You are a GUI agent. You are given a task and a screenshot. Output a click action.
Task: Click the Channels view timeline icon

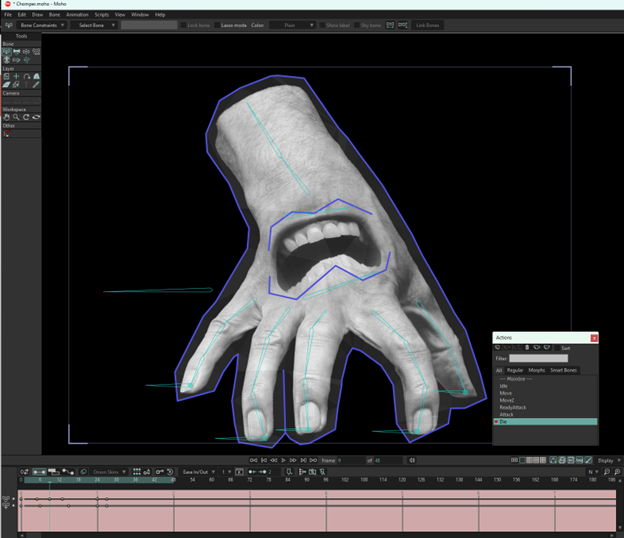[x=39, y=472]
